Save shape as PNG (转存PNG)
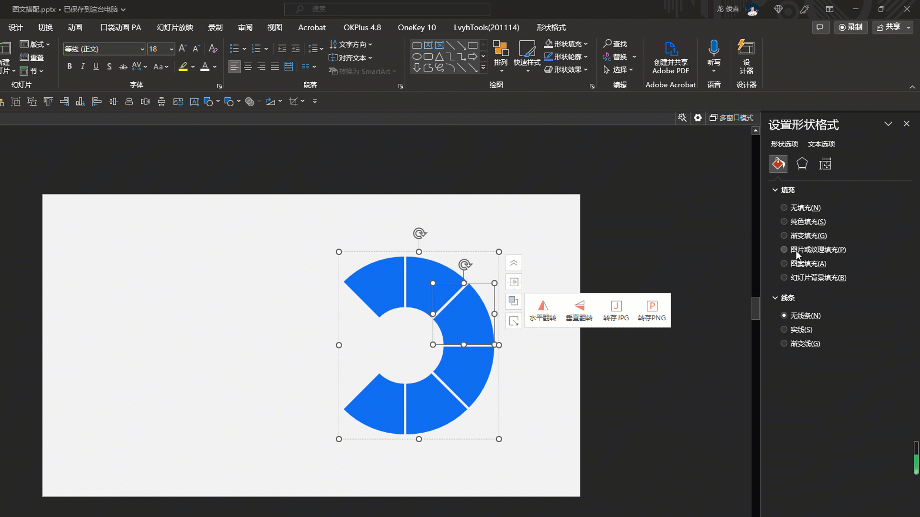Viewport: 920px width, 517px height. click(652, 310)
